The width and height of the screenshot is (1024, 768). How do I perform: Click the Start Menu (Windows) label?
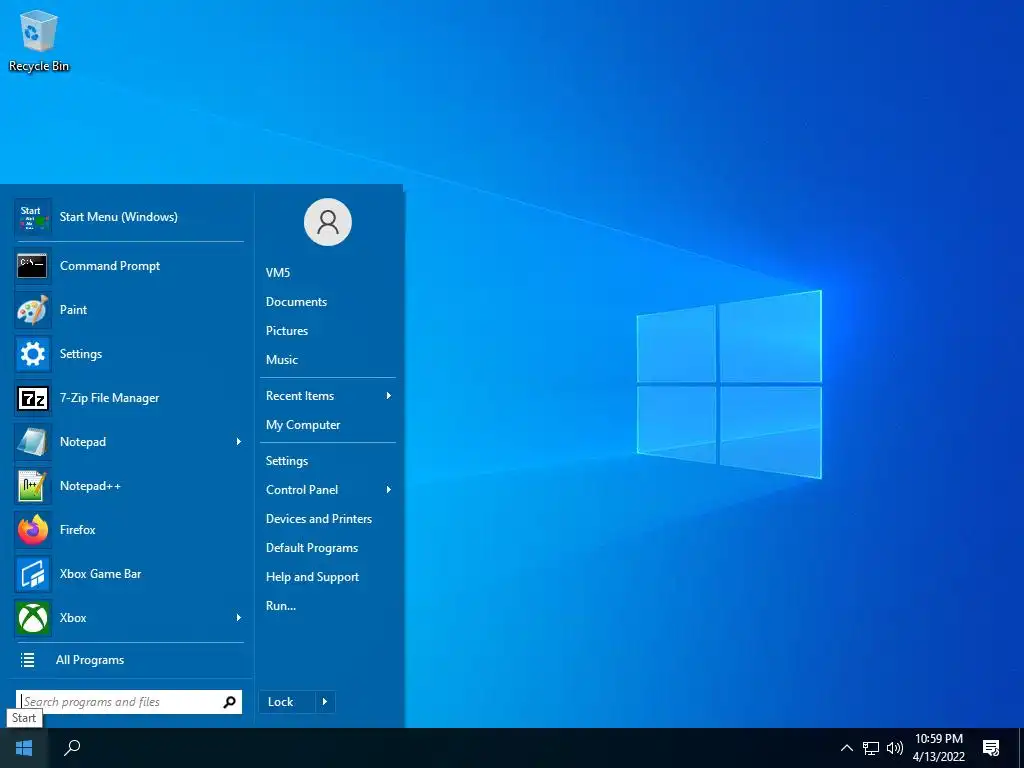coord(118,217)
